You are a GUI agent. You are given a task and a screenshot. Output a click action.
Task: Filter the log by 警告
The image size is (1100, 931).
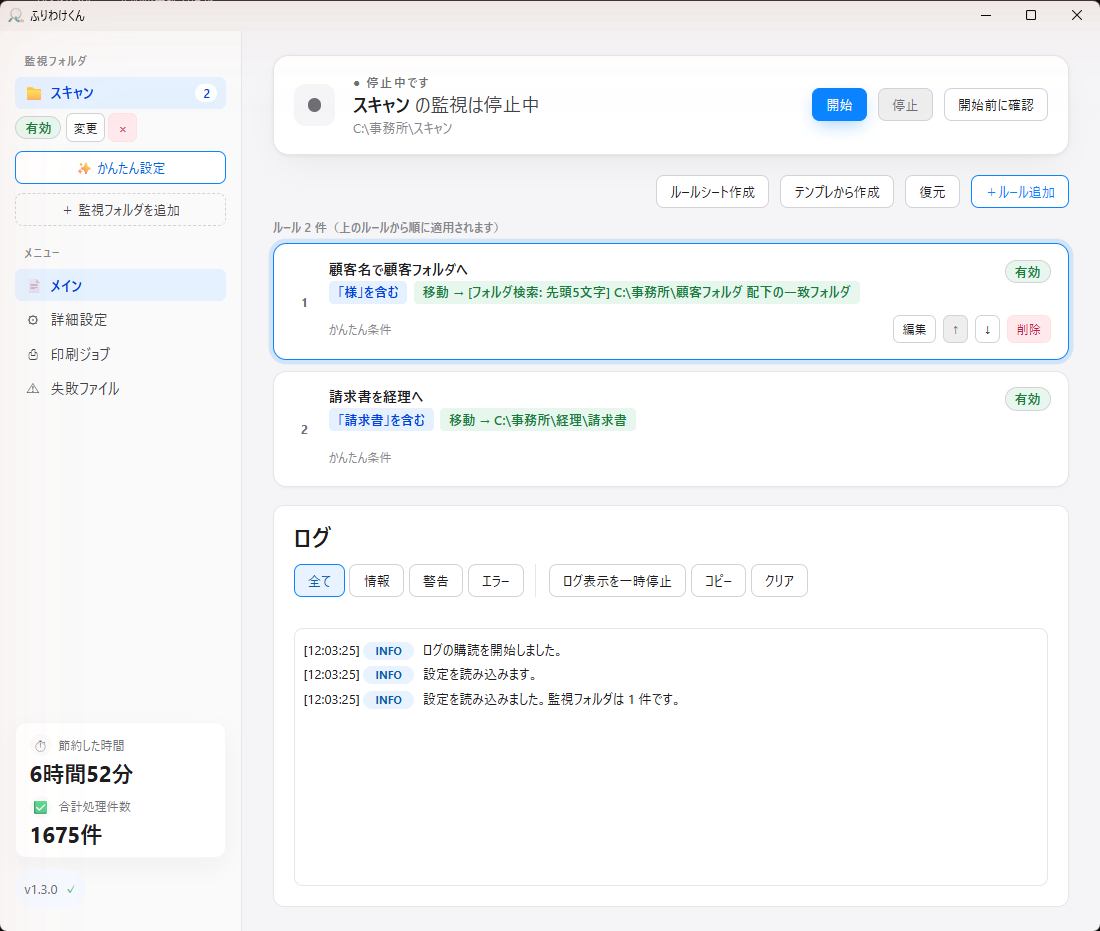[x=436, y=581]
